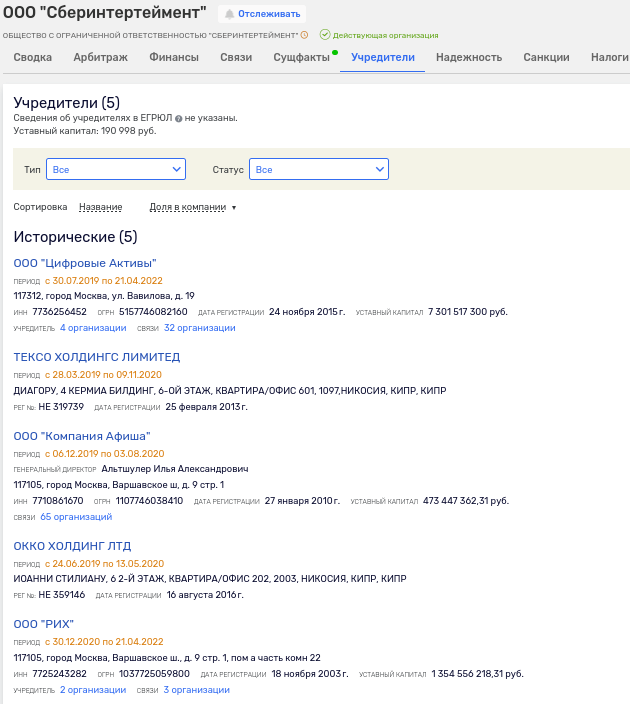The height and width of the screenshot is (704, 630).
Task: Click the green checkmark Действующая организация icon
Action: tap(325, 35)
